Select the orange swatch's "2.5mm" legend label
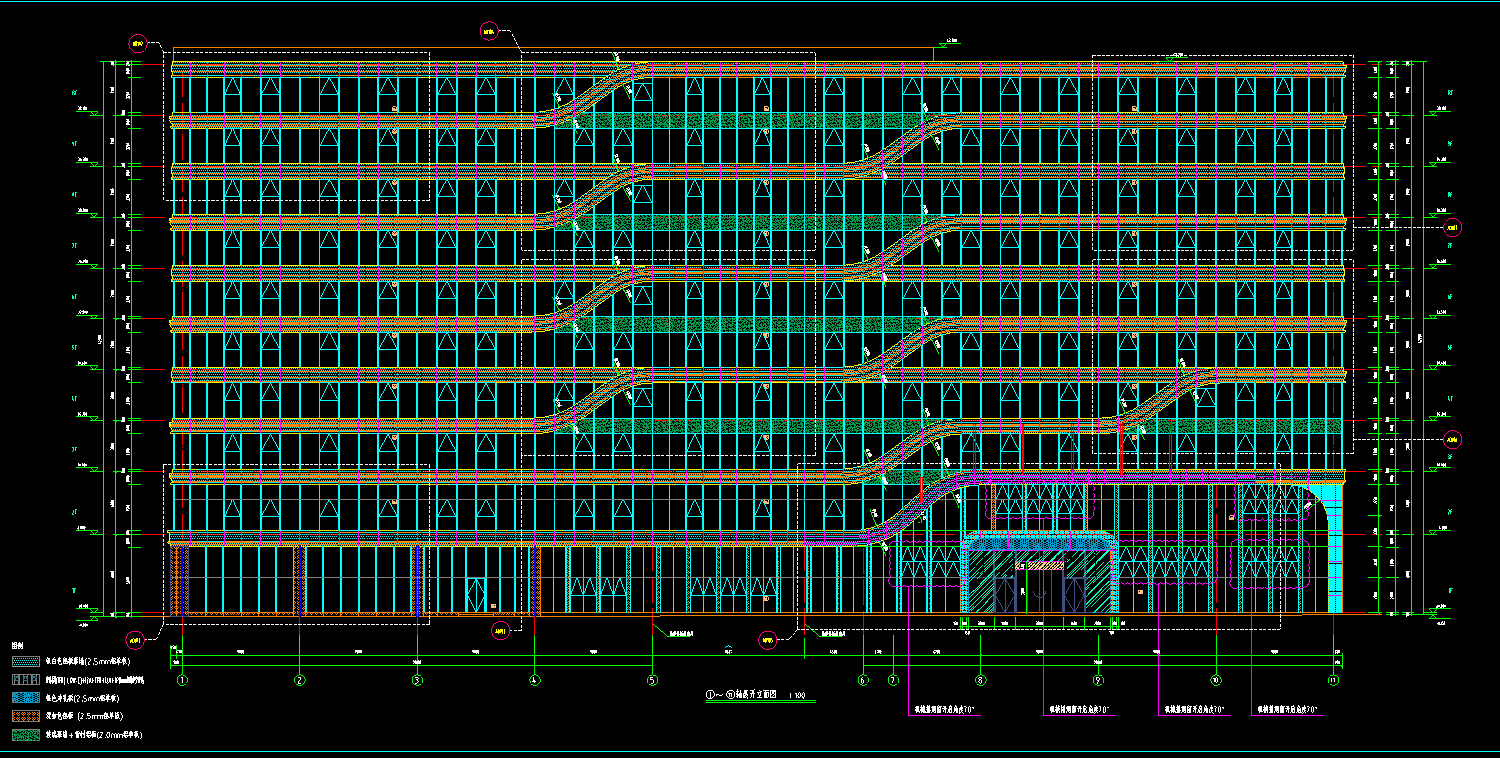The image size is (1500, 758). point(84,716)
